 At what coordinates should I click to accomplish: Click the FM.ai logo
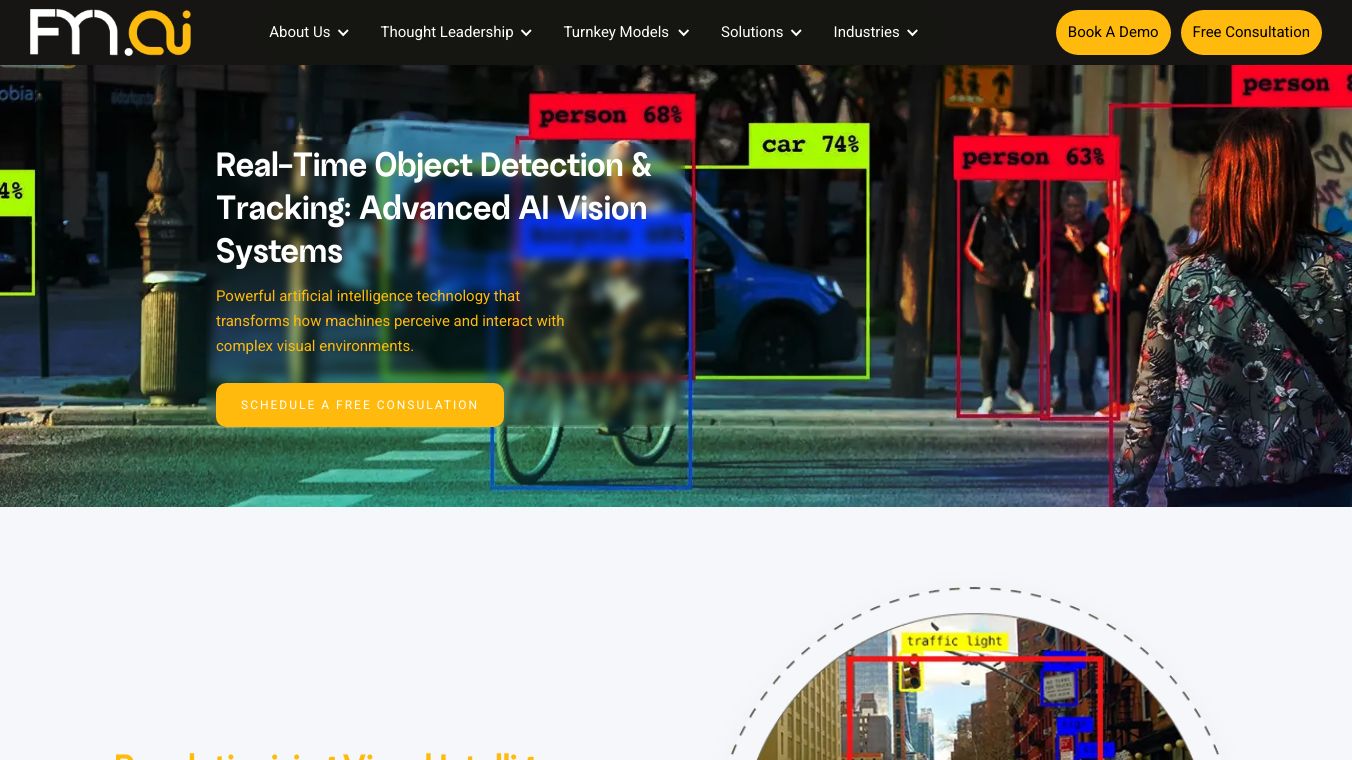110,32
